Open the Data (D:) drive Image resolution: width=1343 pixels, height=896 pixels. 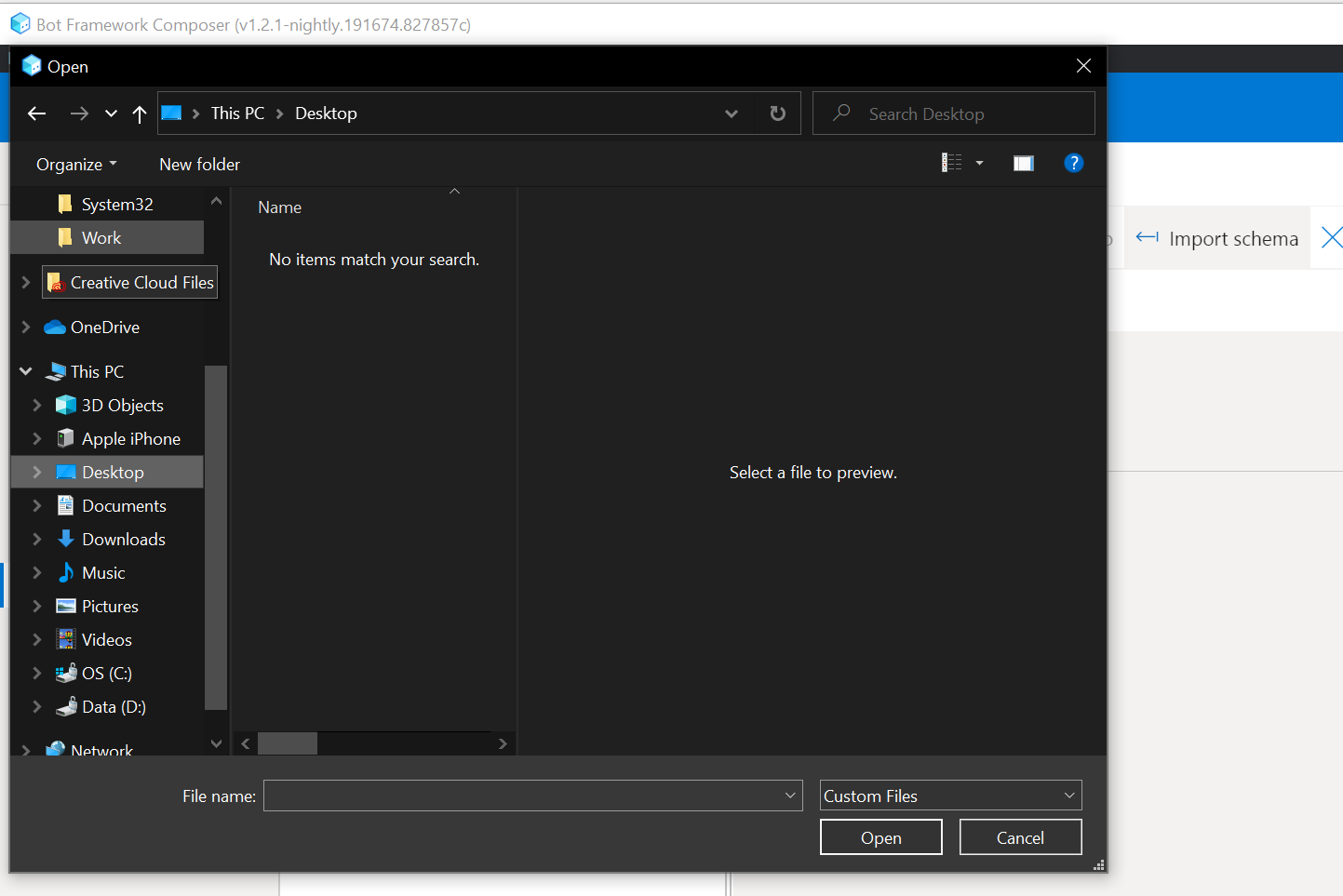tap(101, 706)
